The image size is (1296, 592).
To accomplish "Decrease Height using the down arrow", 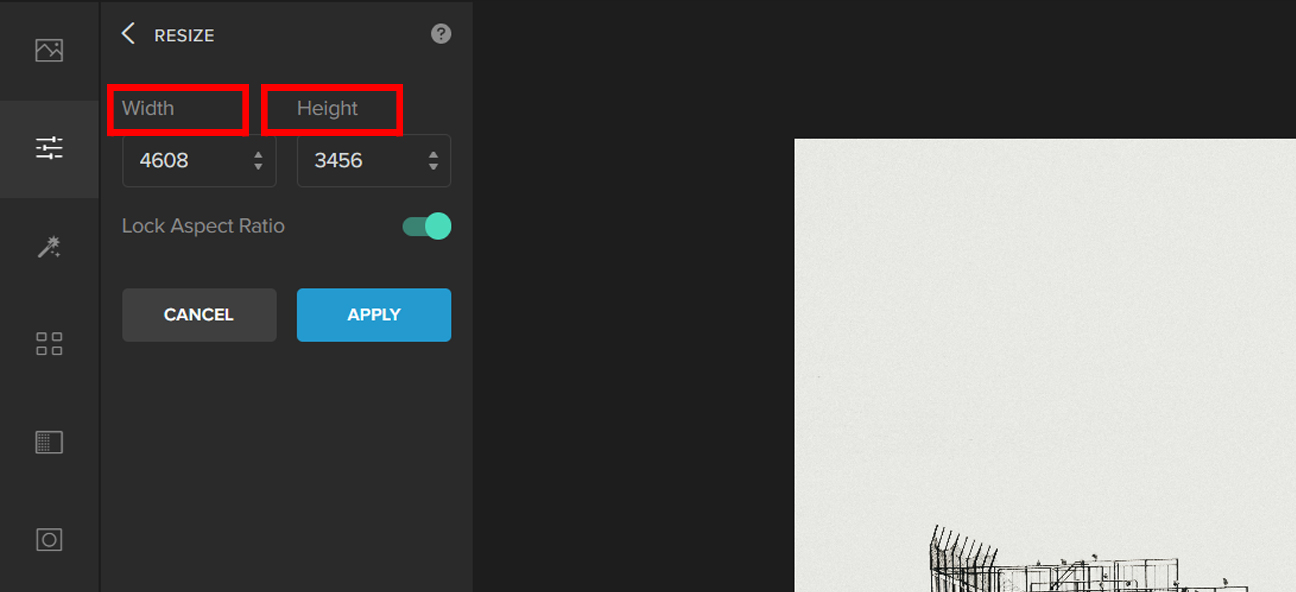I will (x=433, y=166).
